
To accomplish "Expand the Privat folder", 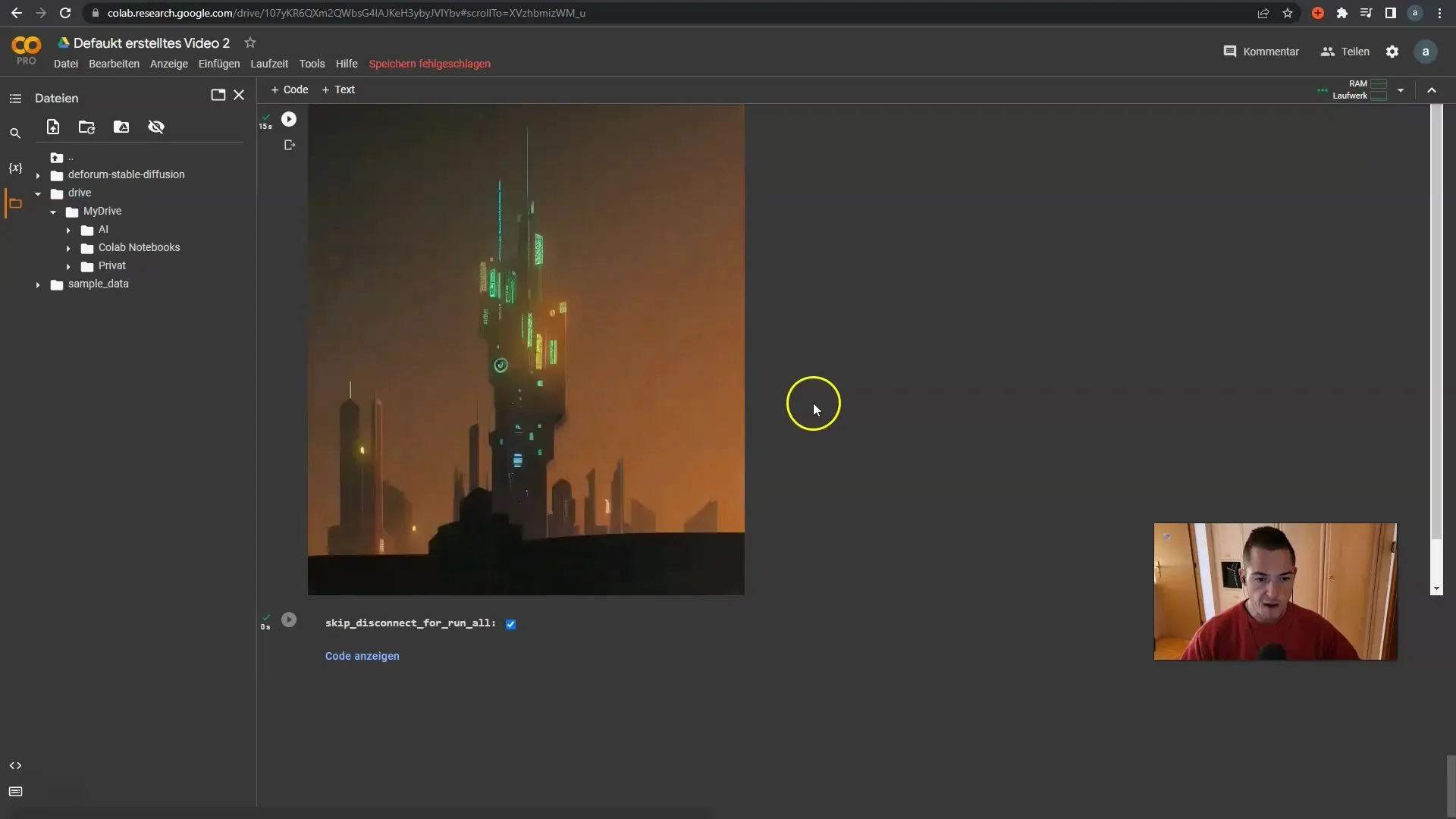I will point(68,266).
